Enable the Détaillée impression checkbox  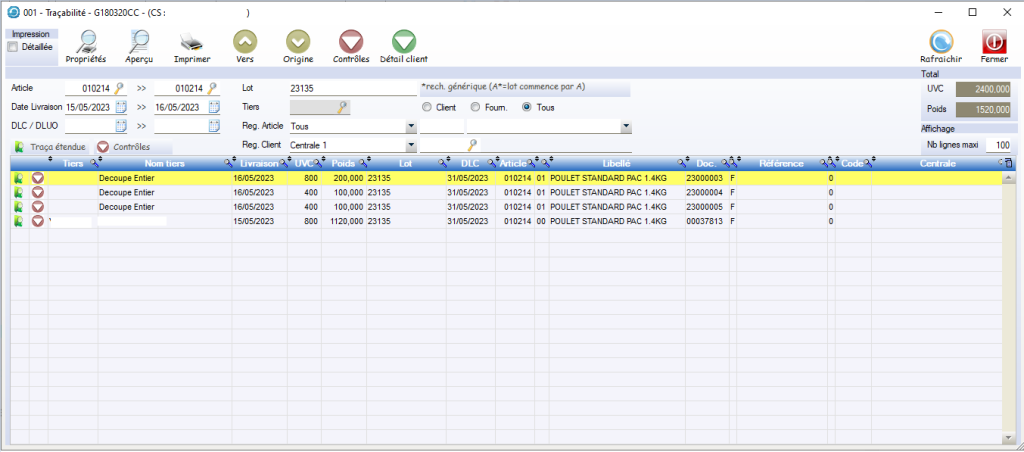(12, 47)
